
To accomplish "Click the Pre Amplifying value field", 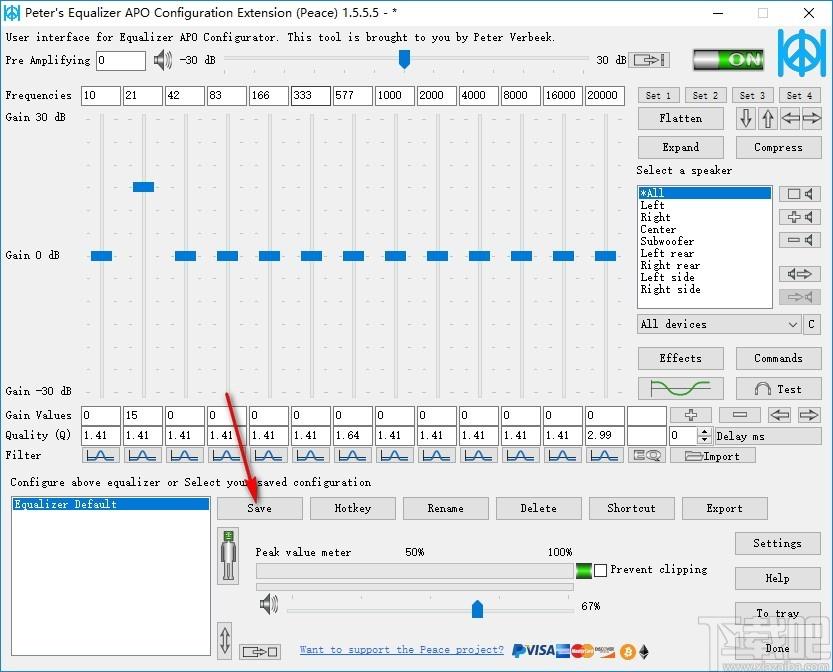I will [x=121, y=60].
